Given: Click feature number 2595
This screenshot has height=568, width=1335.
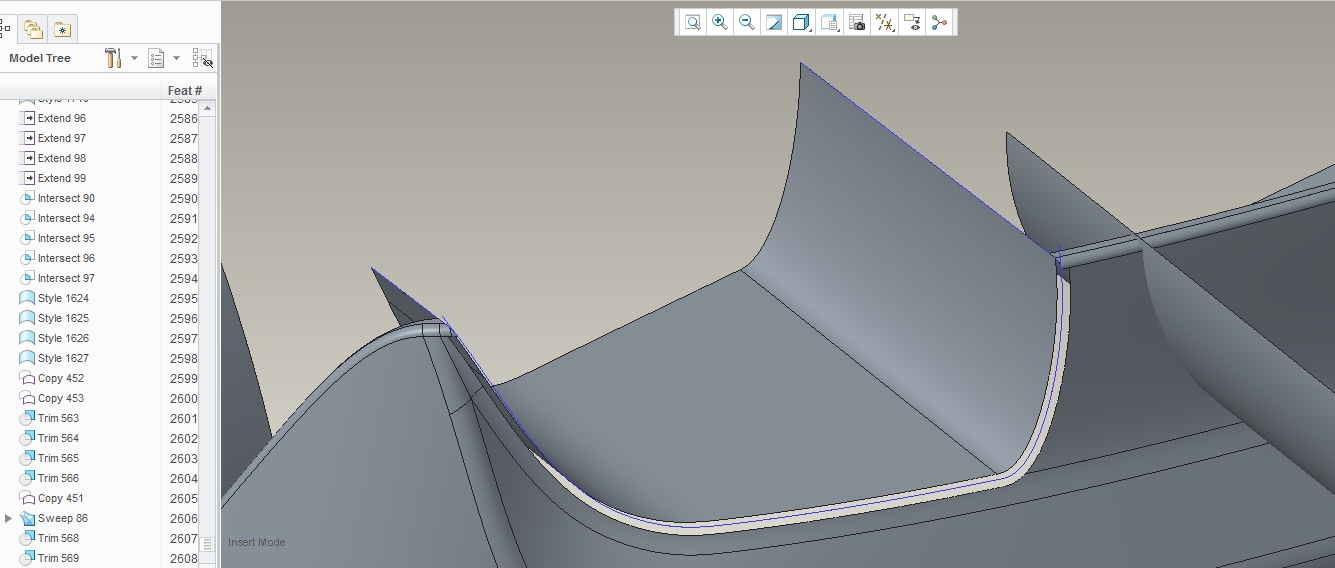Looking at the screenshot, I should (184, 298).
